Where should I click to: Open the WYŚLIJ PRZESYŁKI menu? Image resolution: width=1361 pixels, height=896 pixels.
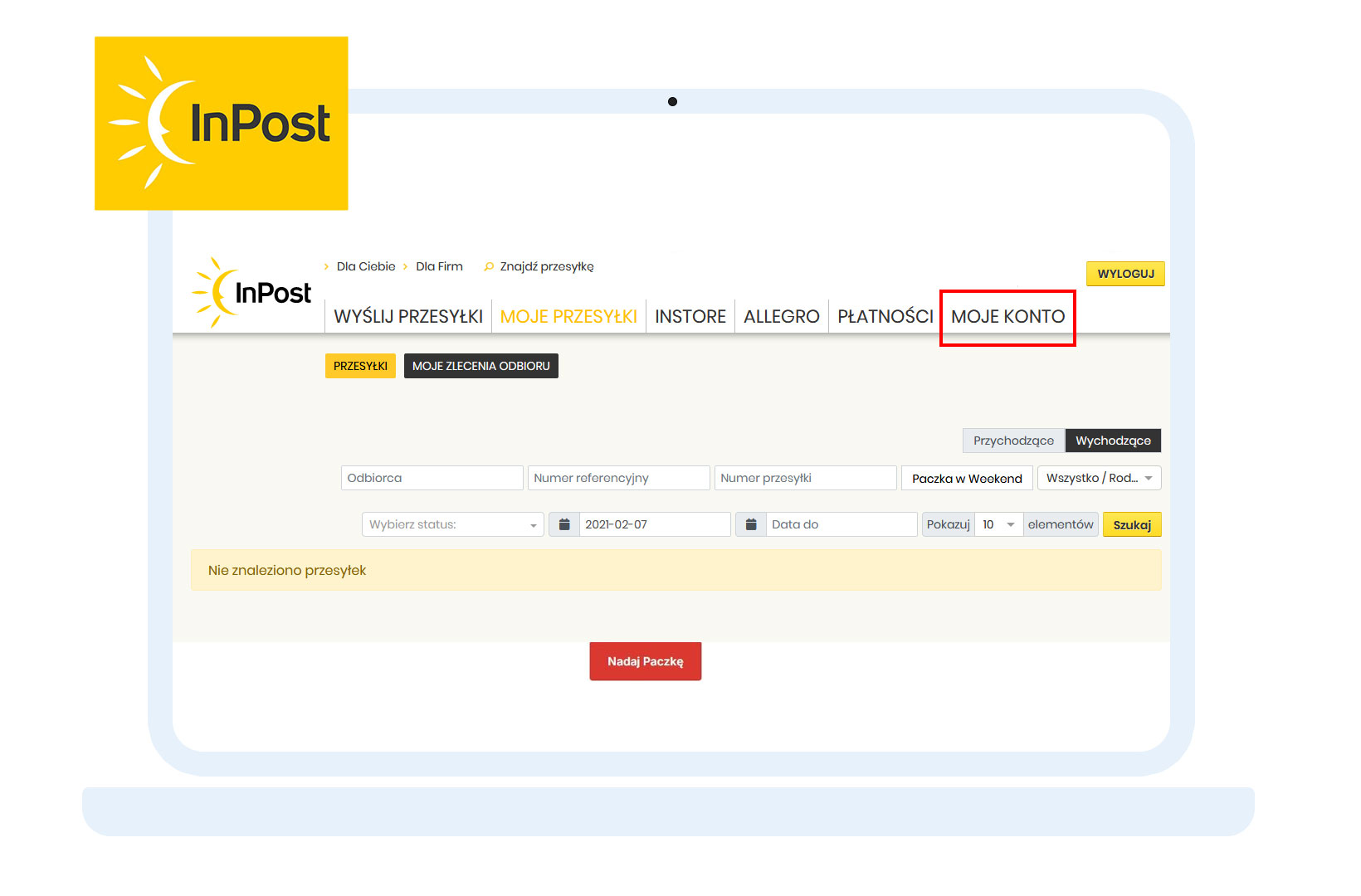click(408, 316)
